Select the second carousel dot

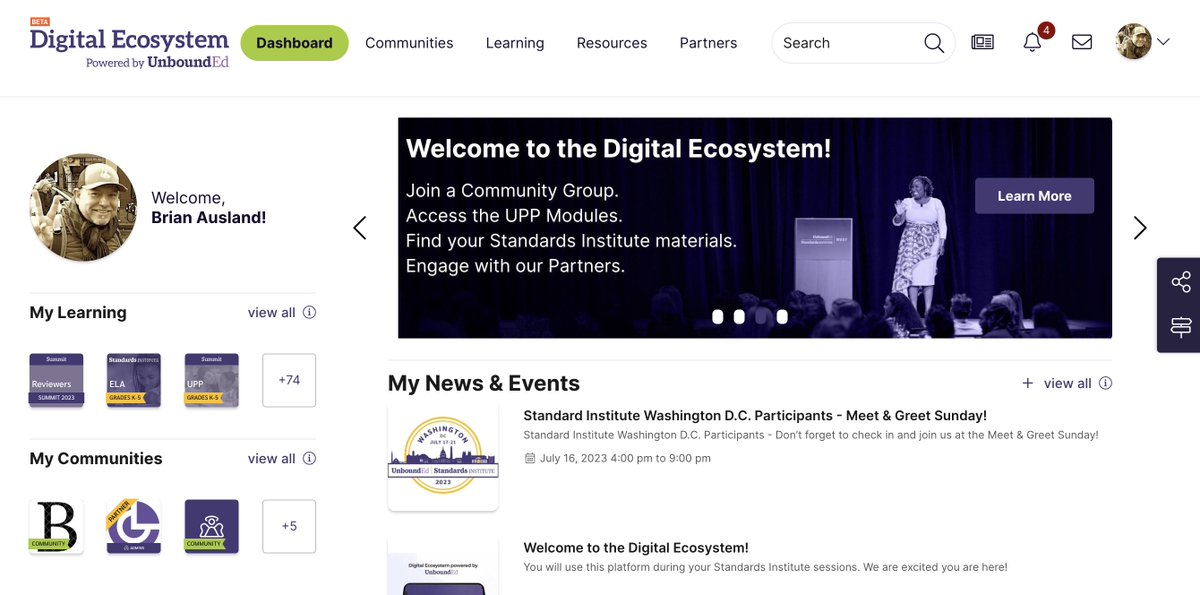[x=739, y=317]
